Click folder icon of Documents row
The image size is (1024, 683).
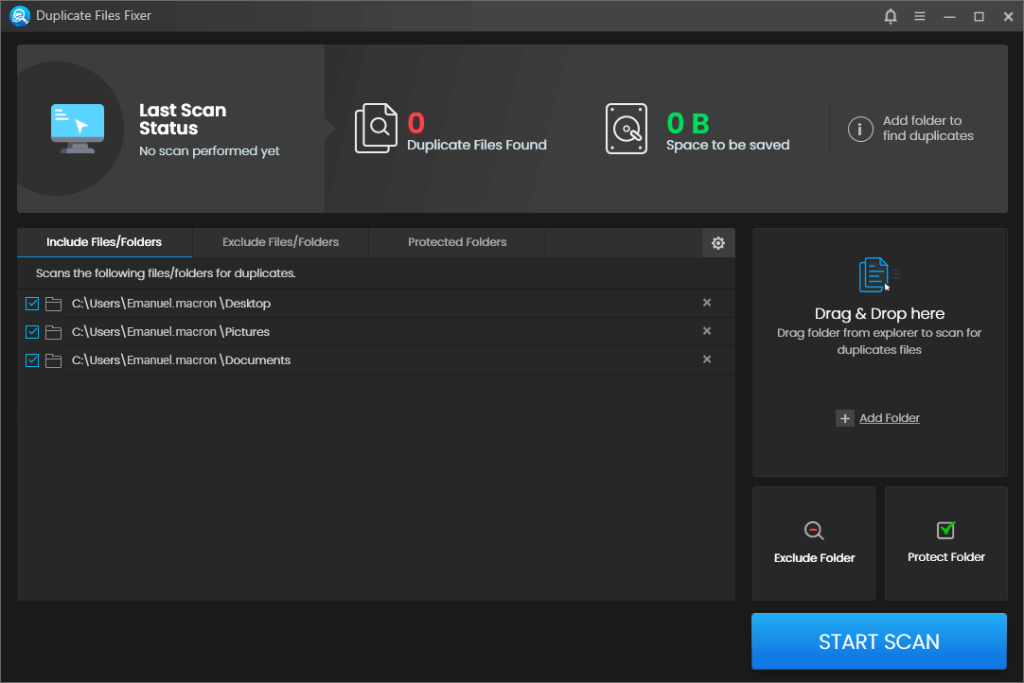[x=54, y=360]
